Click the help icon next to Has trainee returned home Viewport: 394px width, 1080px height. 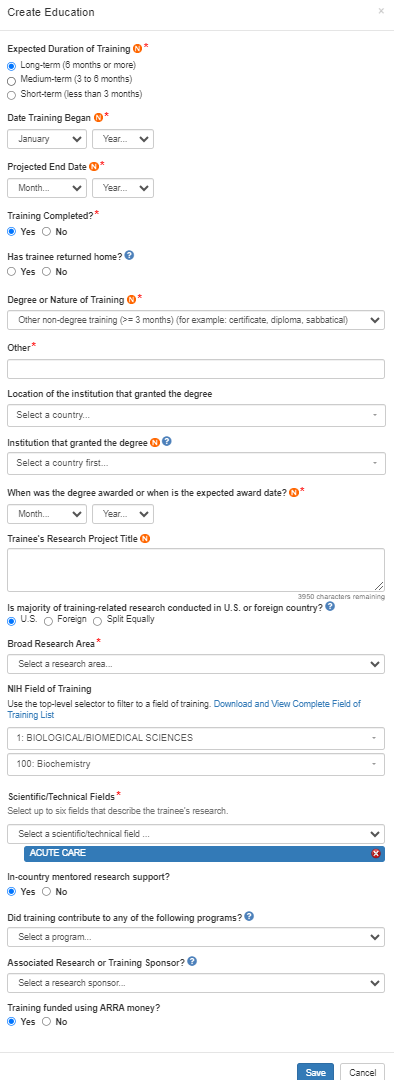tap(129, 256)
